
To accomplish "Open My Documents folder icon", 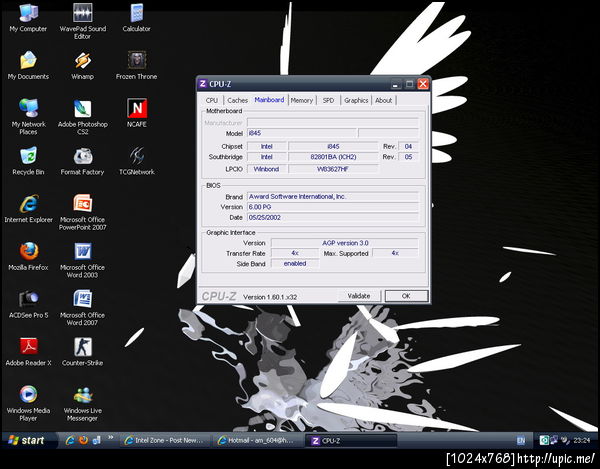I will tap(28, 66).
